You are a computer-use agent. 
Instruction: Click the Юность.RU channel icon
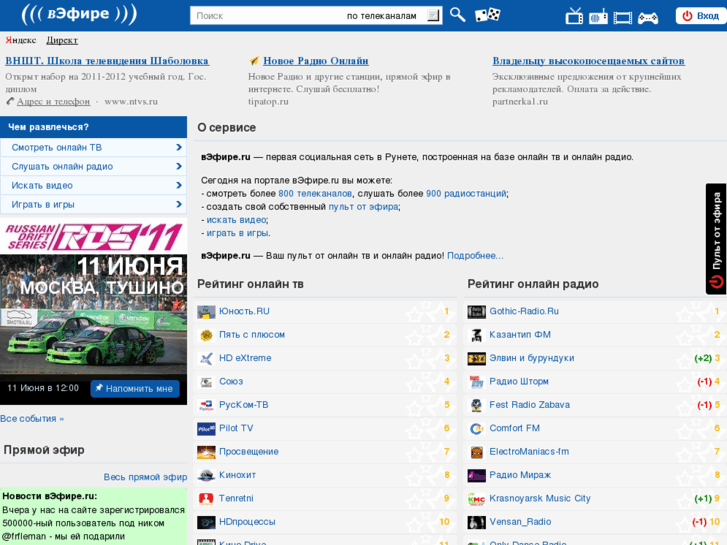(x=206, y=312)
